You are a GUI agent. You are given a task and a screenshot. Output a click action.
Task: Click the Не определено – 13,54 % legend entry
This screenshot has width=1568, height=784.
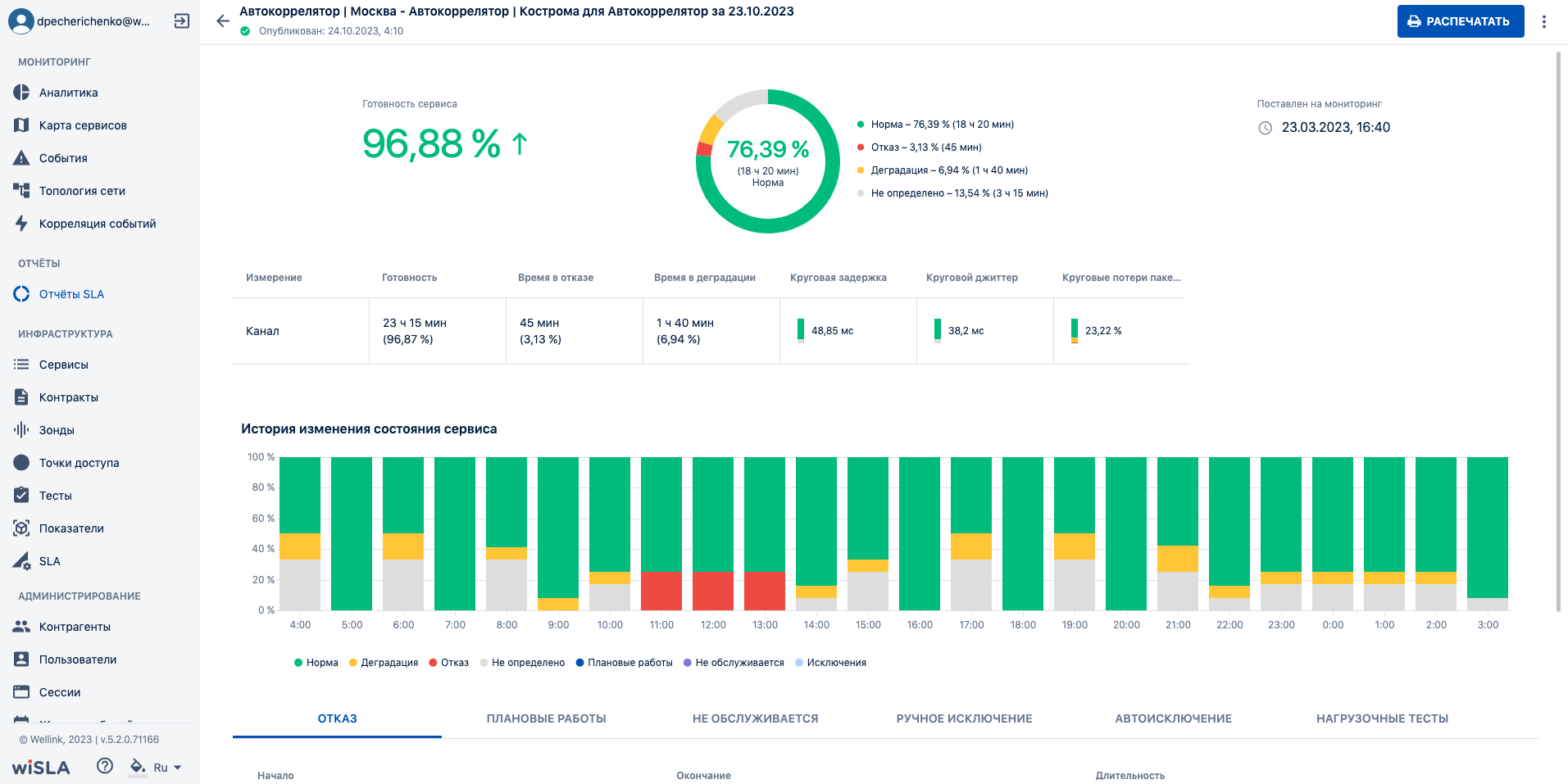[x=952, y=193]
